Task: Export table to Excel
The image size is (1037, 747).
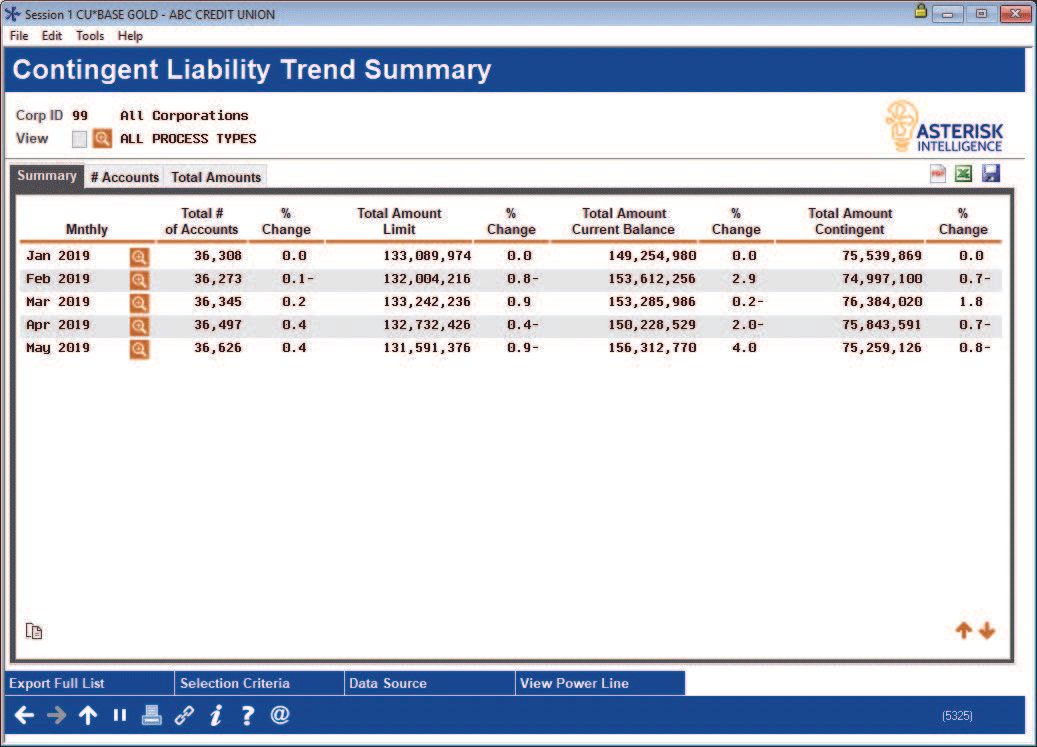Action: tap(964, 174)
